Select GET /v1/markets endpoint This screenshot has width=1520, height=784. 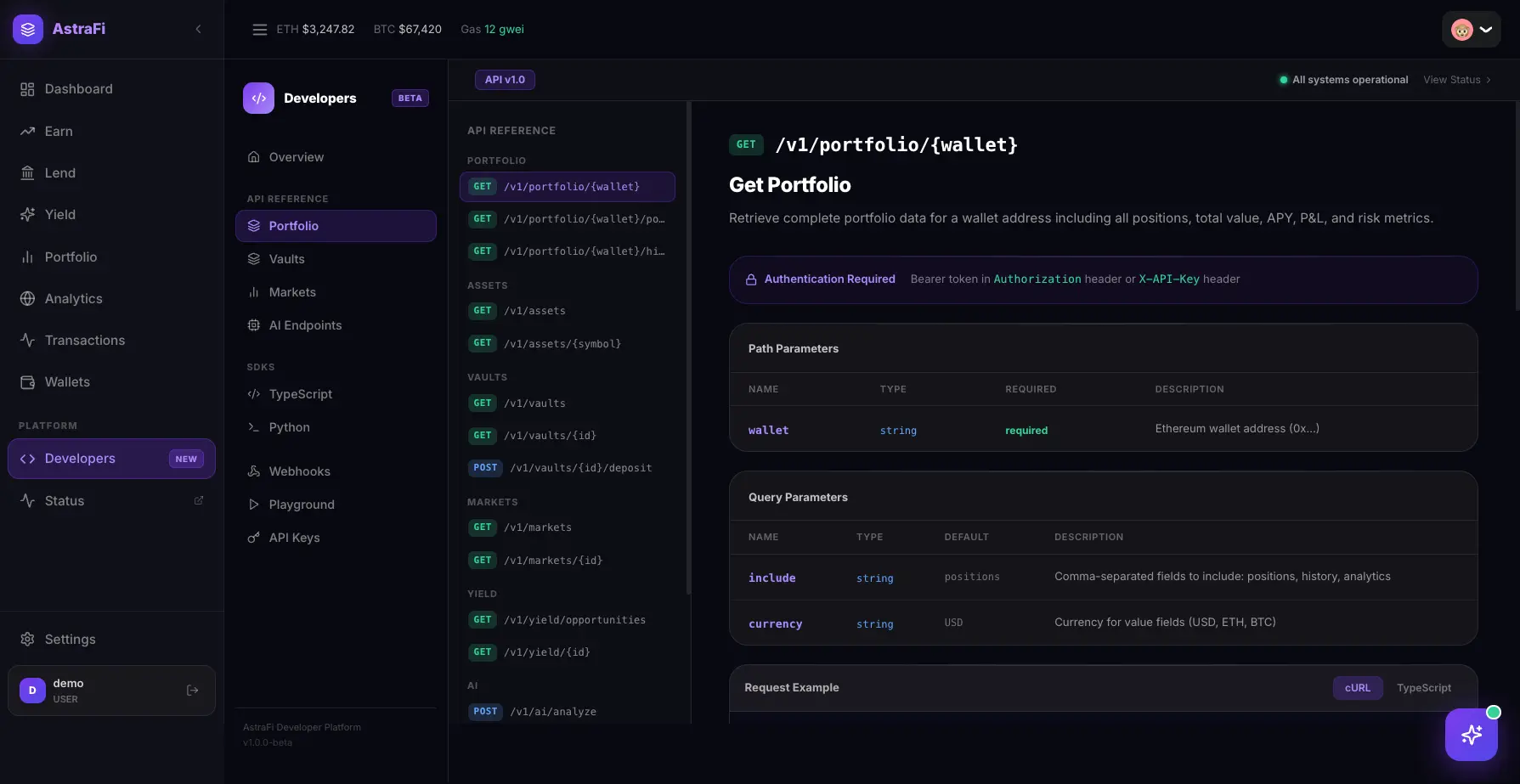pos(568,527)
